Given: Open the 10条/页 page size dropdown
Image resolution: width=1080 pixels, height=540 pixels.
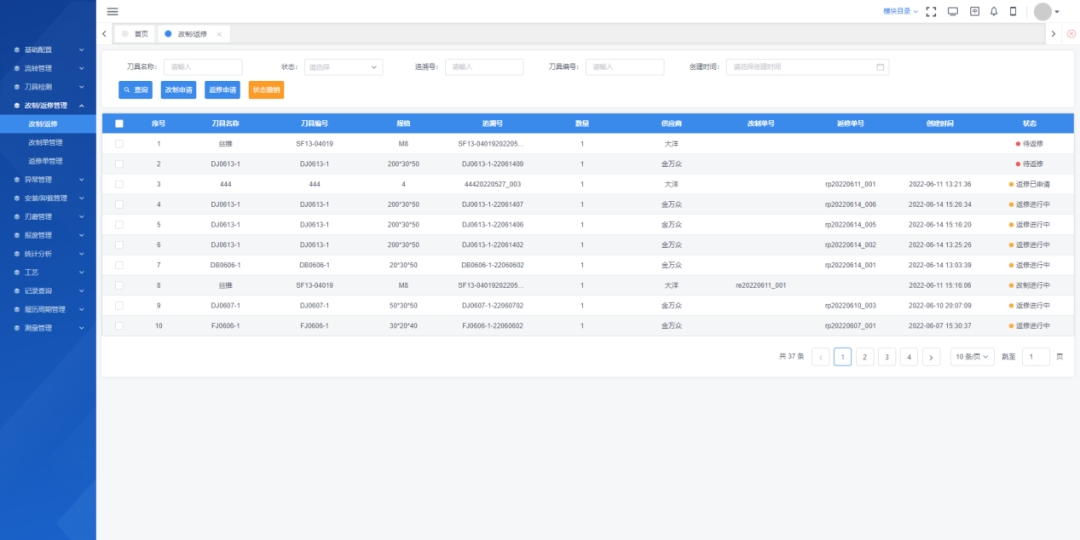Looking at the screenshot, I should [x=972, y=357].
